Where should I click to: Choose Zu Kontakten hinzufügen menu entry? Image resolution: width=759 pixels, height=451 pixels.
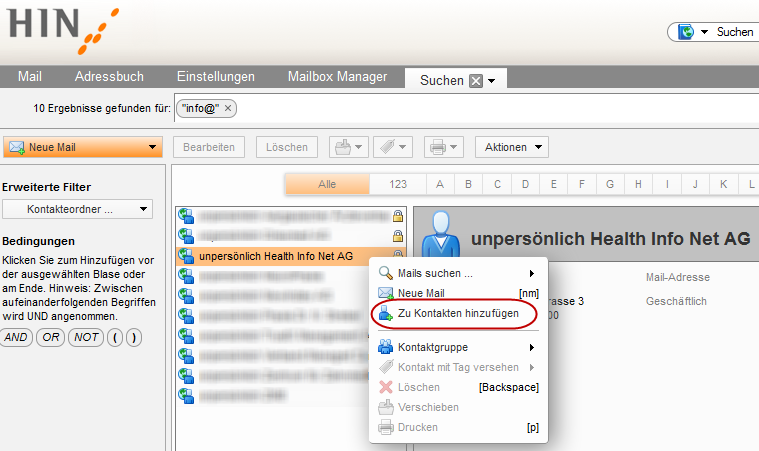pyautogui.click(x=458, y=314)
